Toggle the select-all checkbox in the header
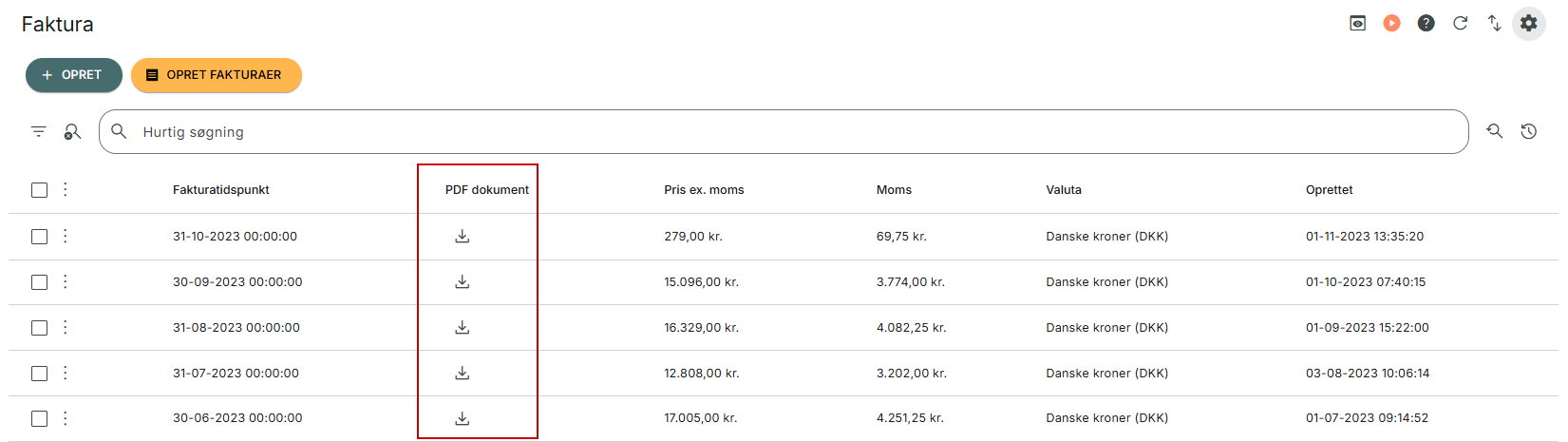Image resolution: width=1568 pixels, height=442 pixels. point(39,190)
